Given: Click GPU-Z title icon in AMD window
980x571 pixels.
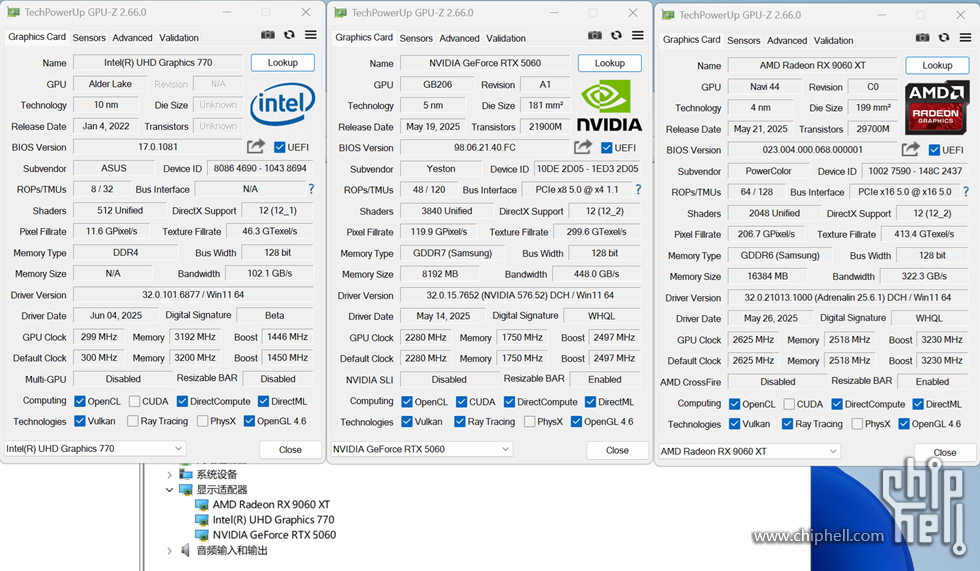Looking at the screenshot, I should click(x=668, y=15).
